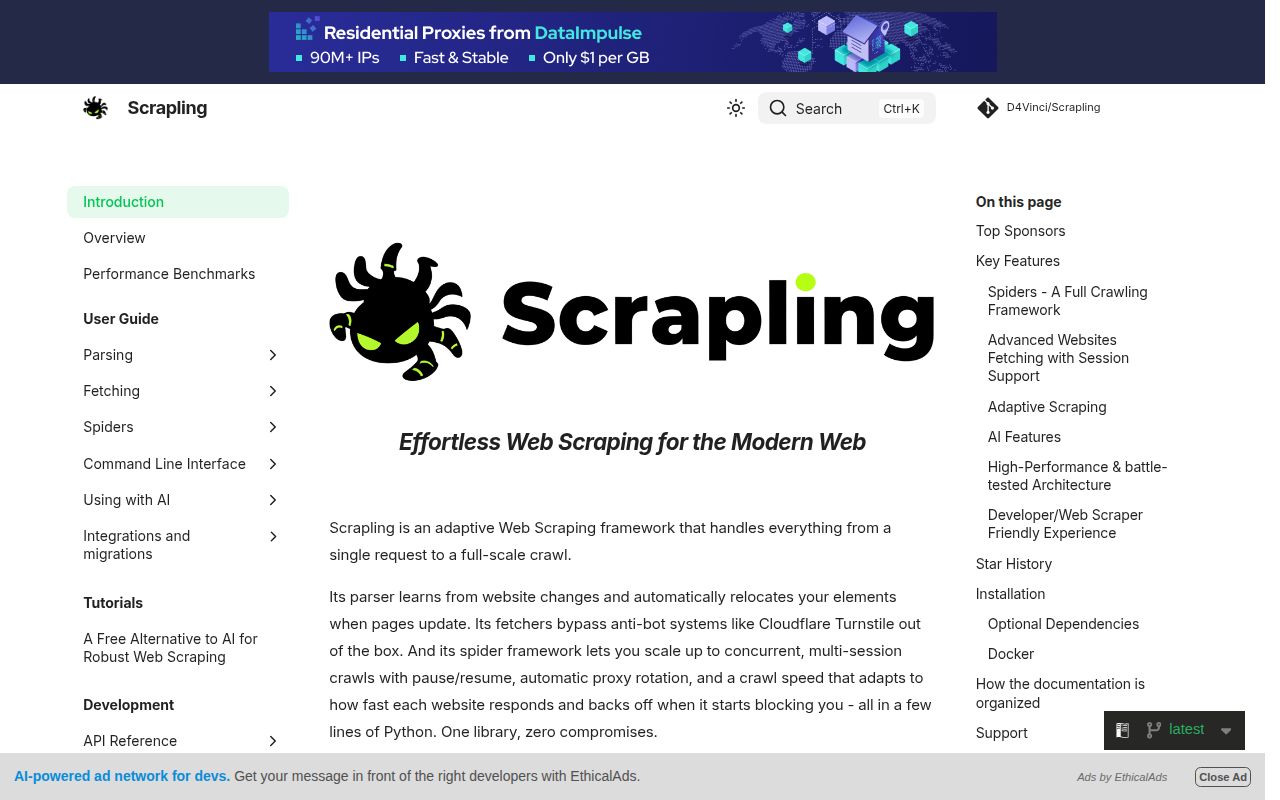Click the git repository icon

pyautogui.click(x=988, y=108)
